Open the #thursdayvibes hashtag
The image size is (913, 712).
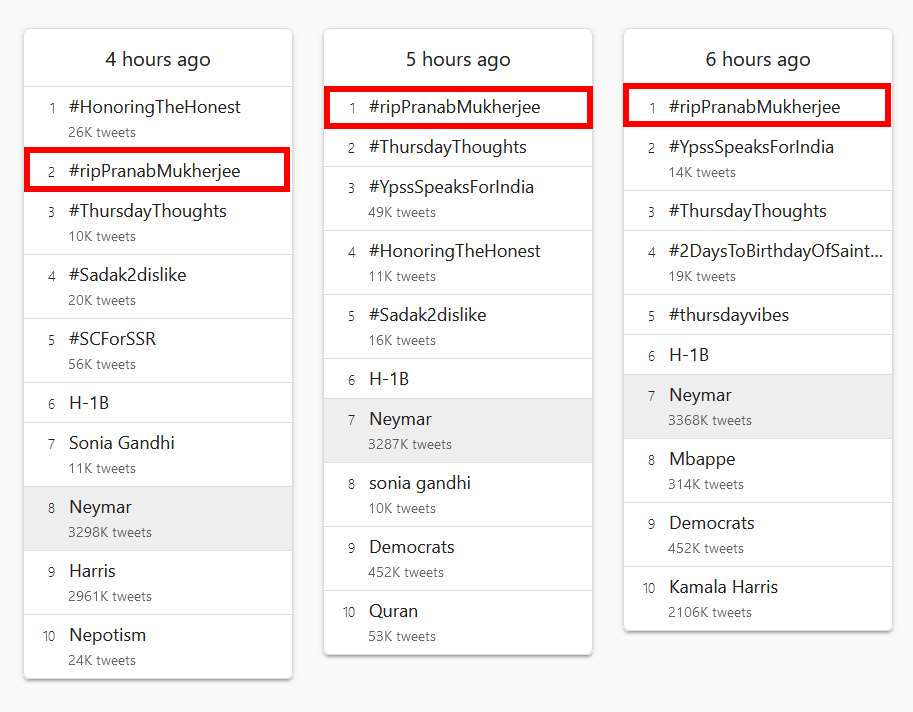point(729,315)
